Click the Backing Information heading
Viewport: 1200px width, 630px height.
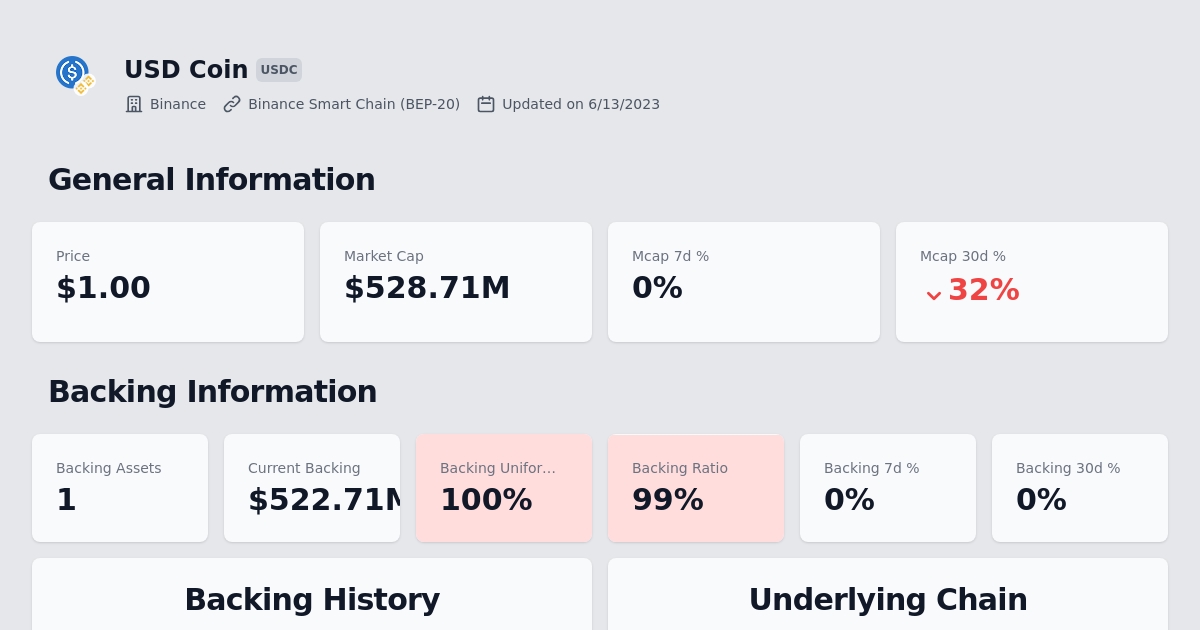click(212, 392)
